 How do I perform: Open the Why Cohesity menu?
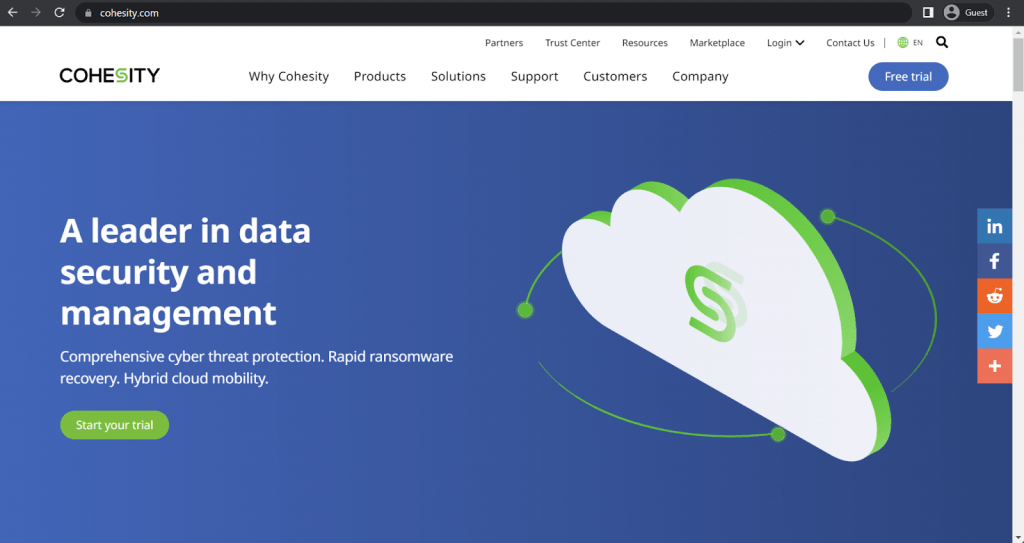[x=289, y=76]
